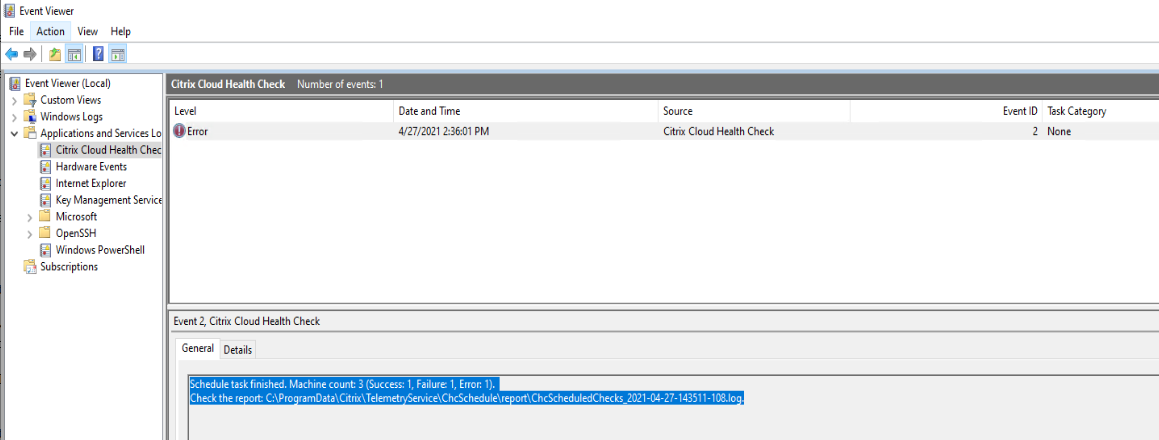
Task: Click Applications and Services Logs folder icon
Action: click(x=30, y=133)
